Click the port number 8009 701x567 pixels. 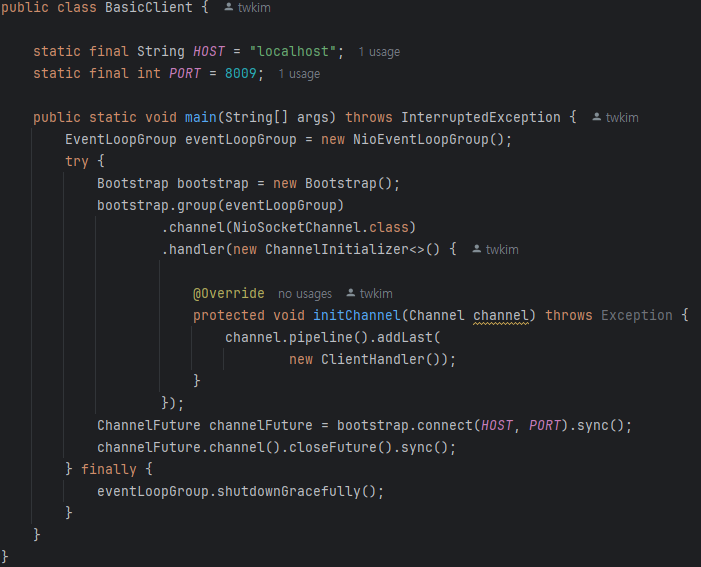[x=241, y=73]
